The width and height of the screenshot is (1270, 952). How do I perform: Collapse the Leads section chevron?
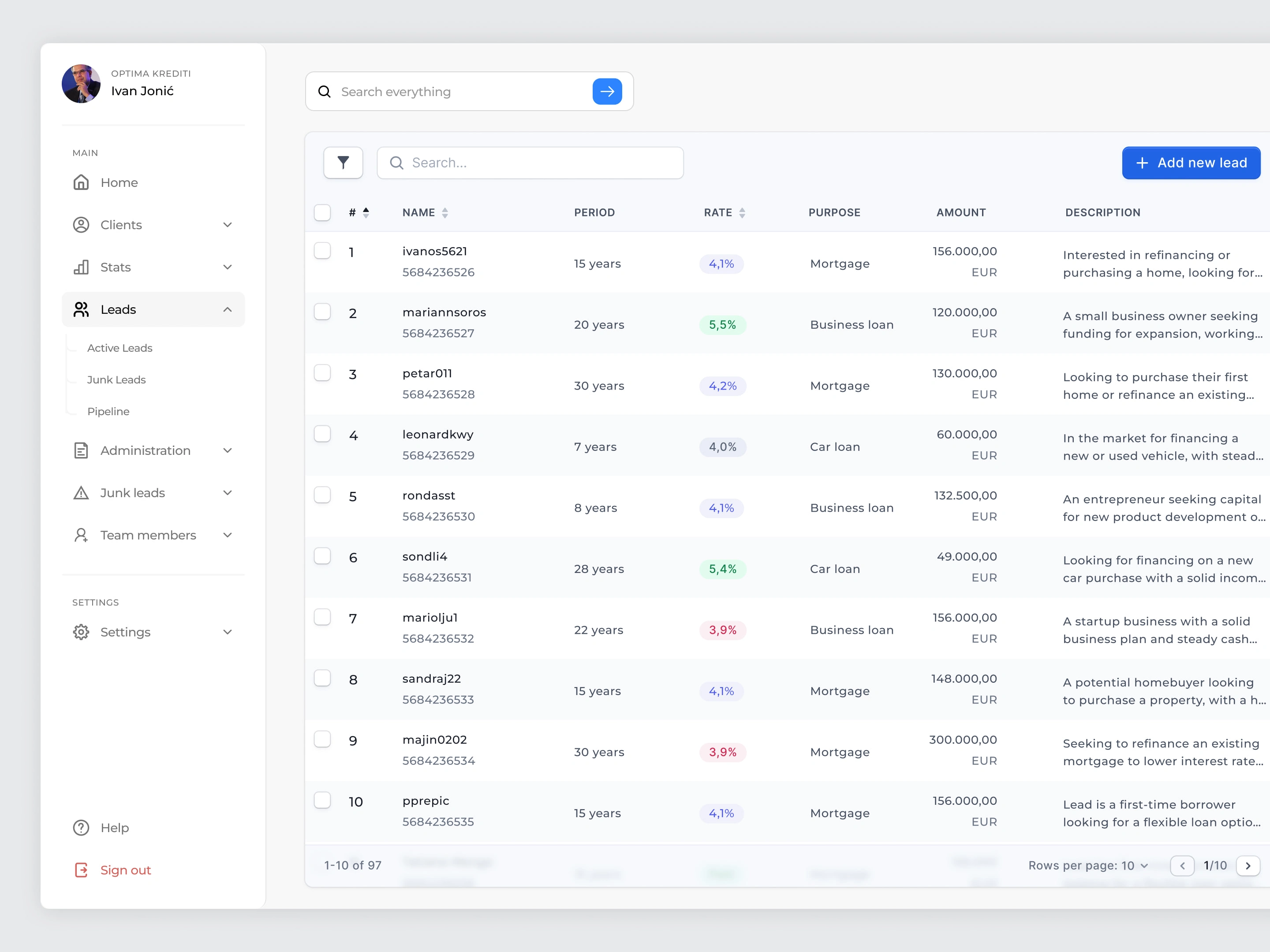tap(228, 310)
